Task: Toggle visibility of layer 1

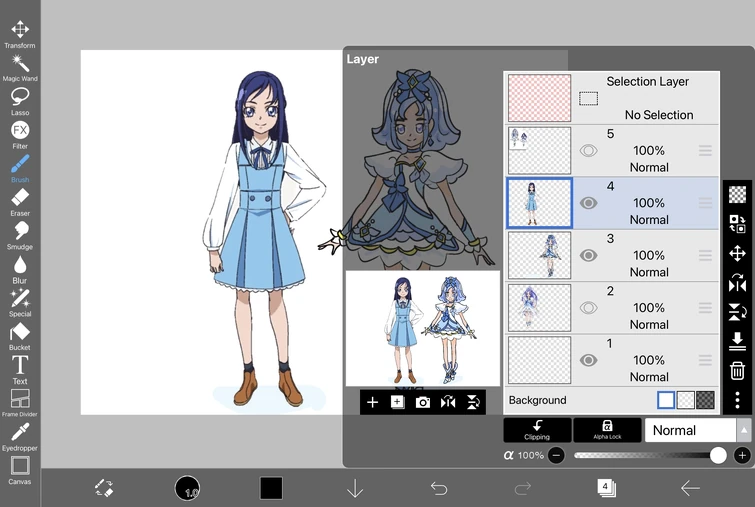Action: (588, 360)
